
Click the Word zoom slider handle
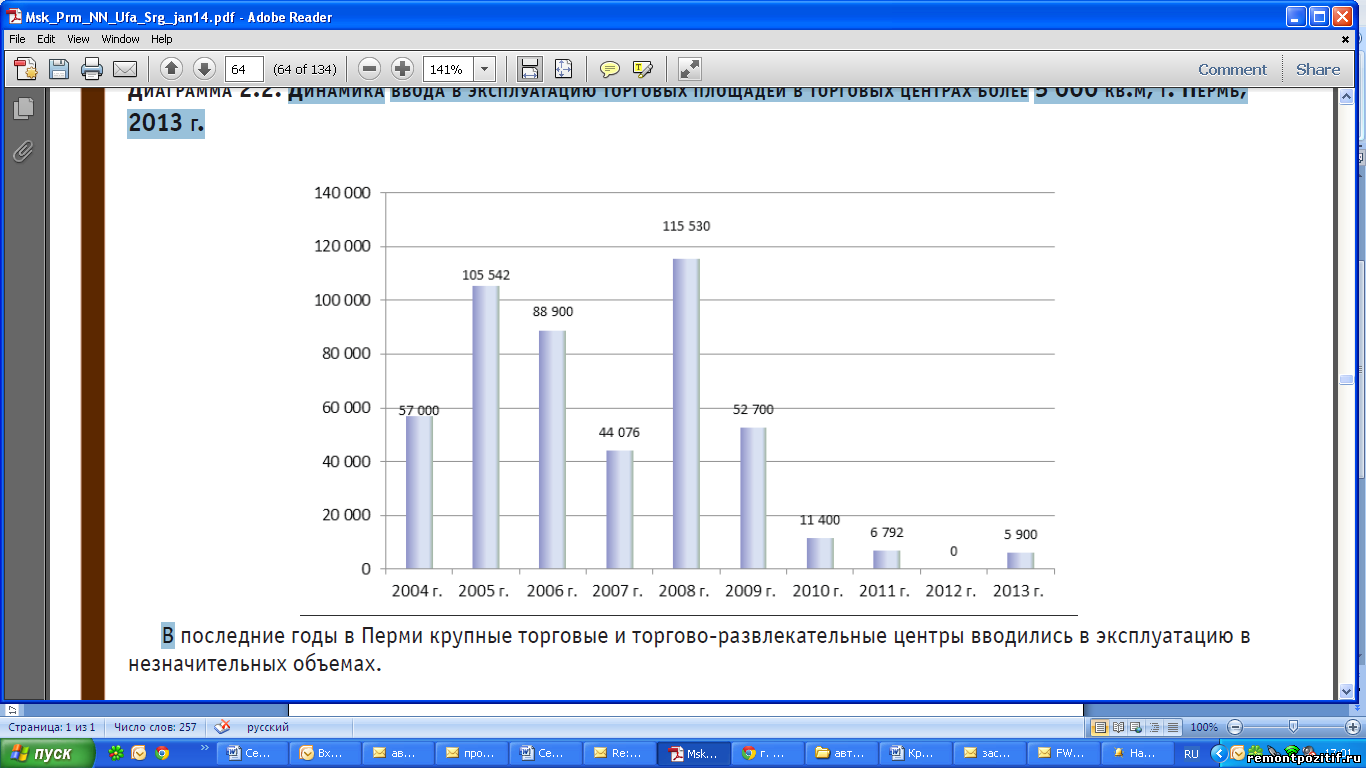pyautogui.click(x=1293, y=727)
